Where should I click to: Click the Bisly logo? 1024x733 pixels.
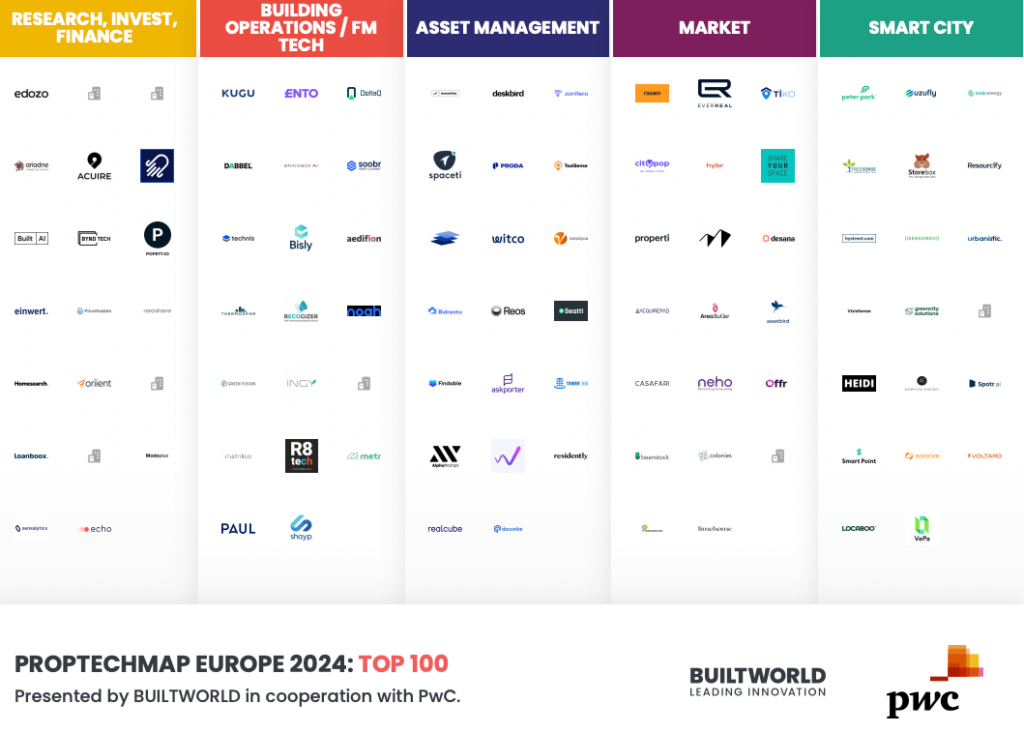(301, 238)
